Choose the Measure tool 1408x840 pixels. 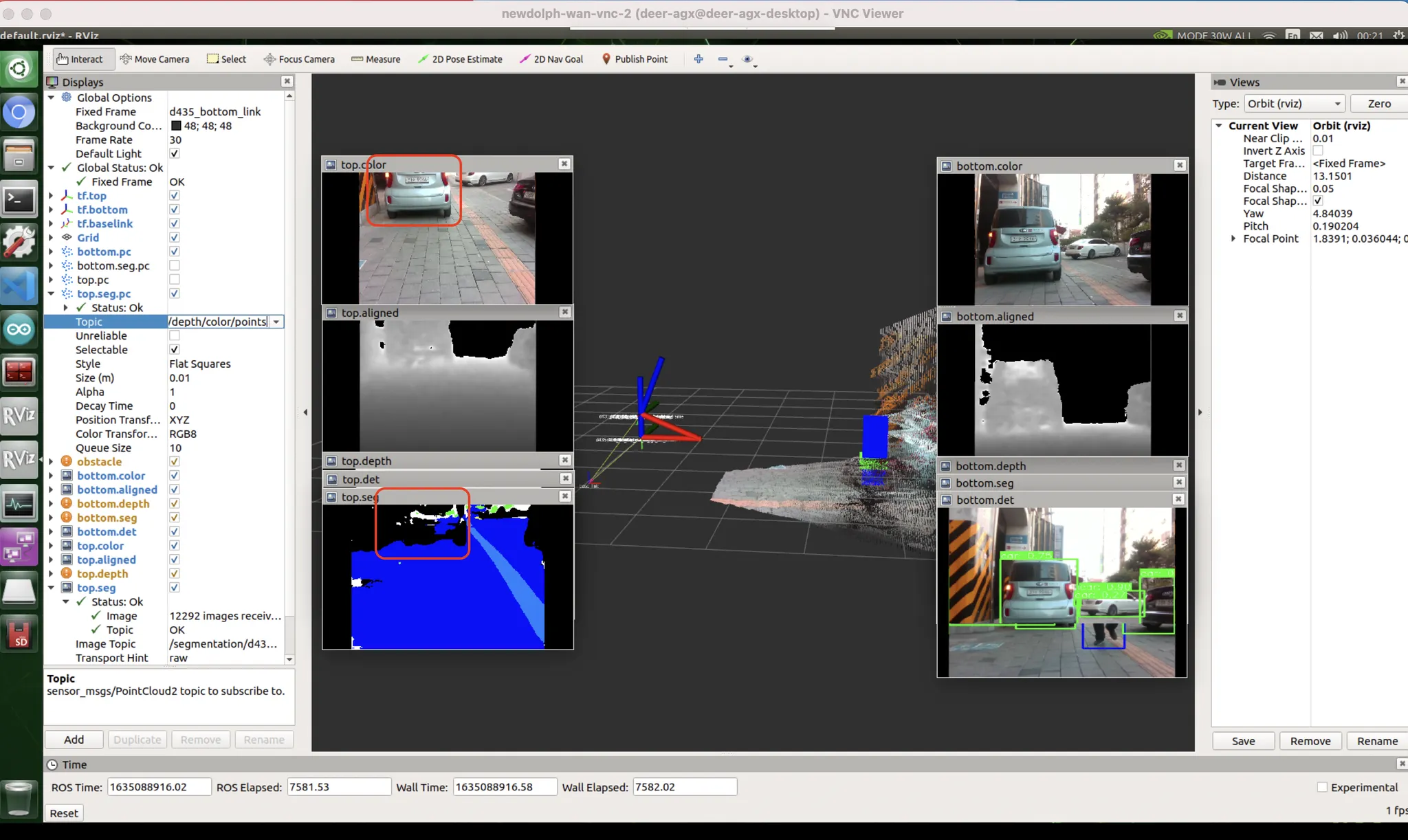tap(376, 59)
